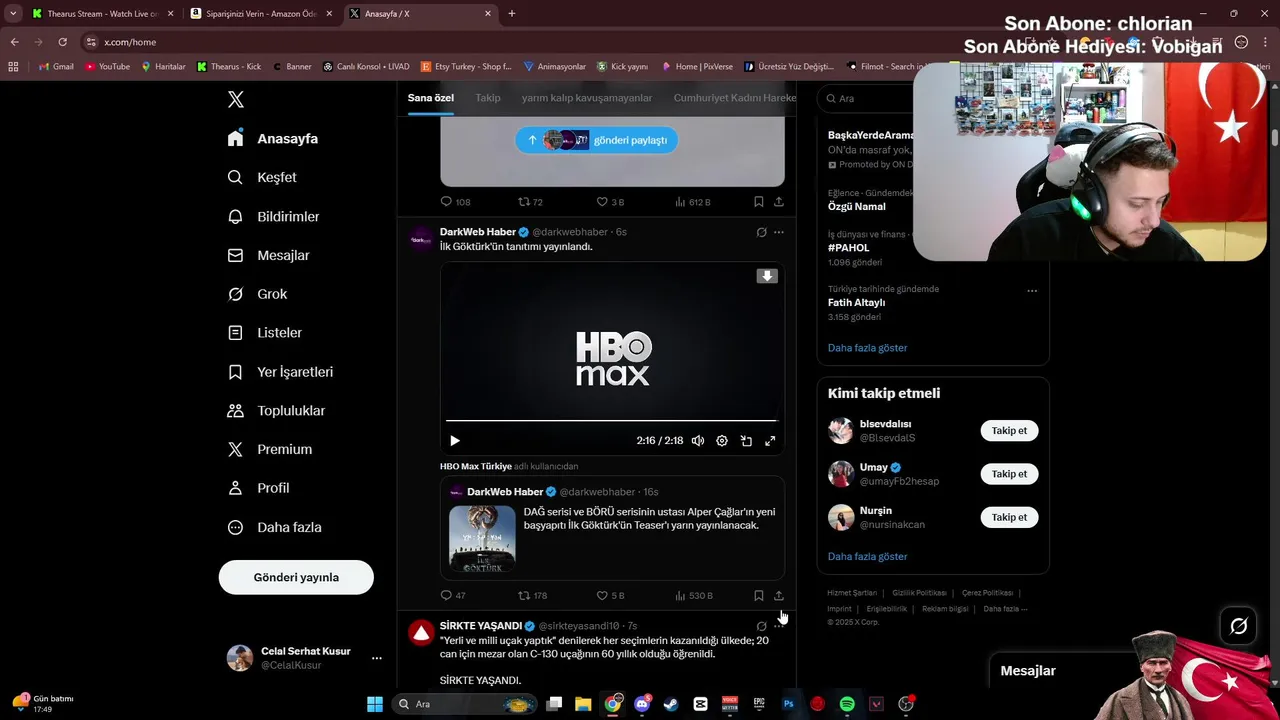
Task: Switch to Sana özel tab
Action: click(431, 98)
